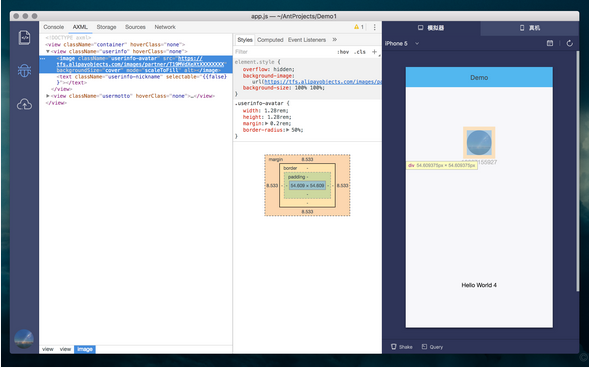Viewport: 589px width, 368px height.
Task: Click the plus new style rule icon
Action: 374,52
